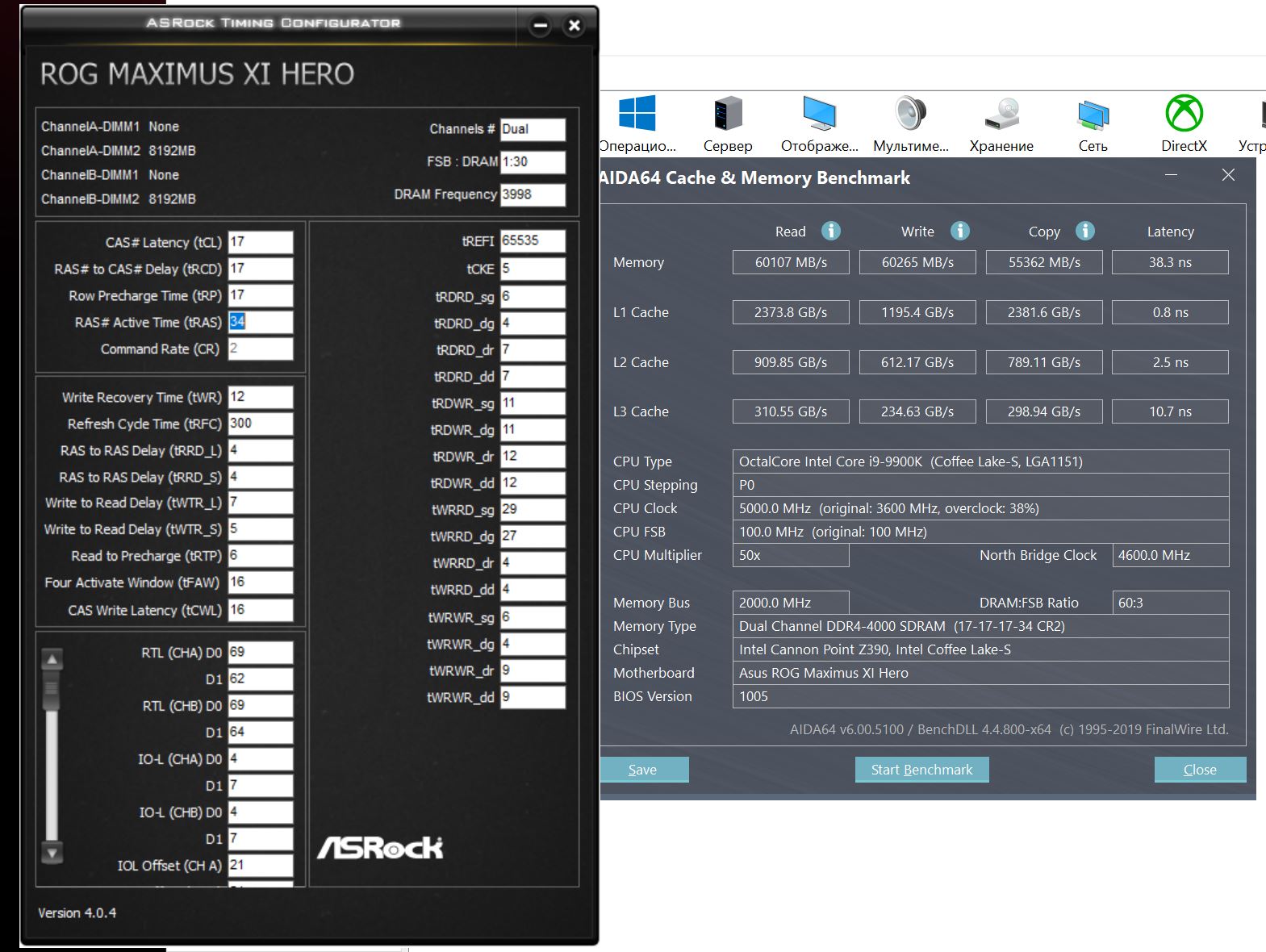
Task: Click the L1 Cache Read value 2373.8 GB/s
Action: [791, 312]
